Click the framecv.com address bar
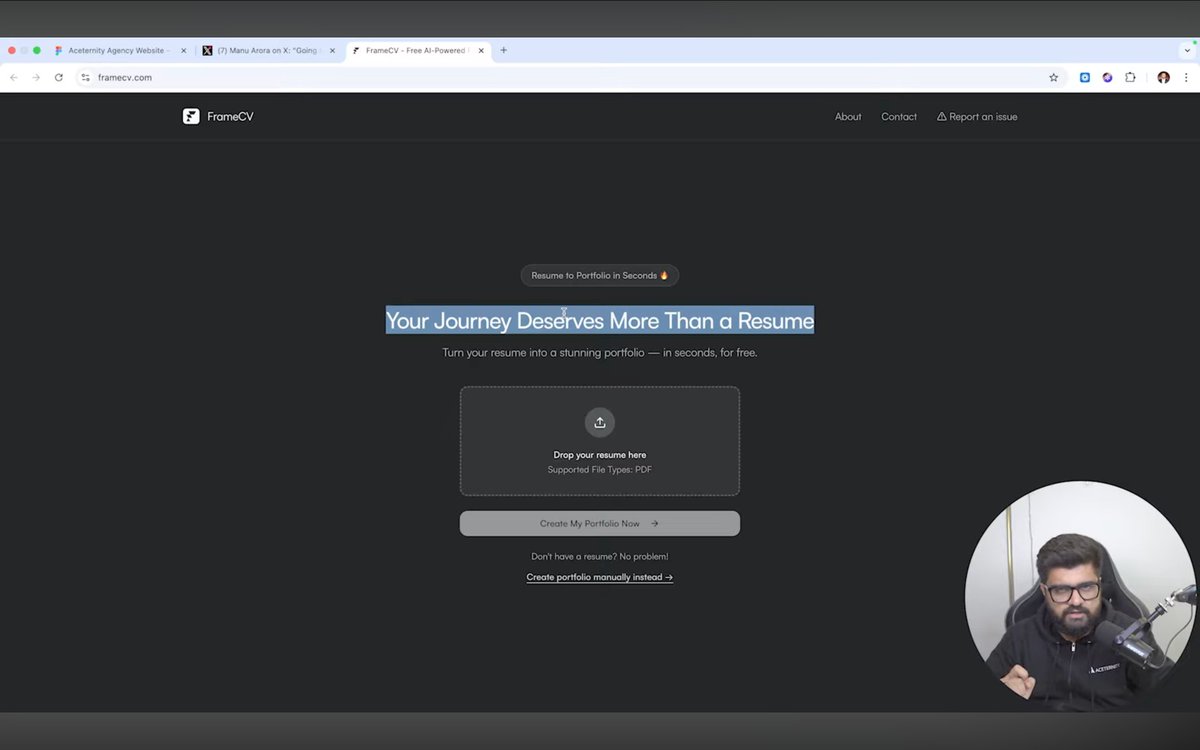Viewport: 1200px width, 750px height. (570, 77)
